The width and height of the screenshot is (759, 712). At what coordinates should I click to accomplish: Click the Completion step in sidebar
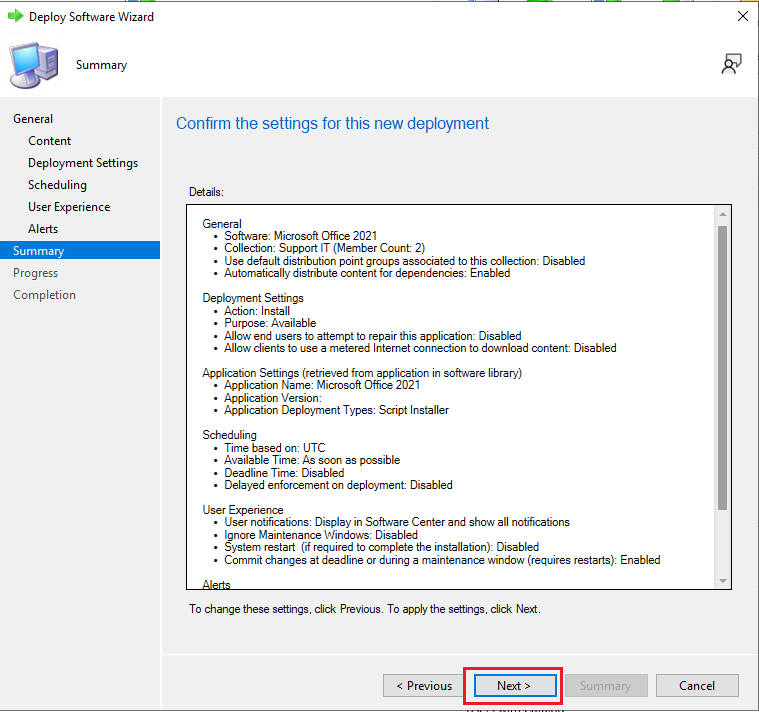click(45, 295)
